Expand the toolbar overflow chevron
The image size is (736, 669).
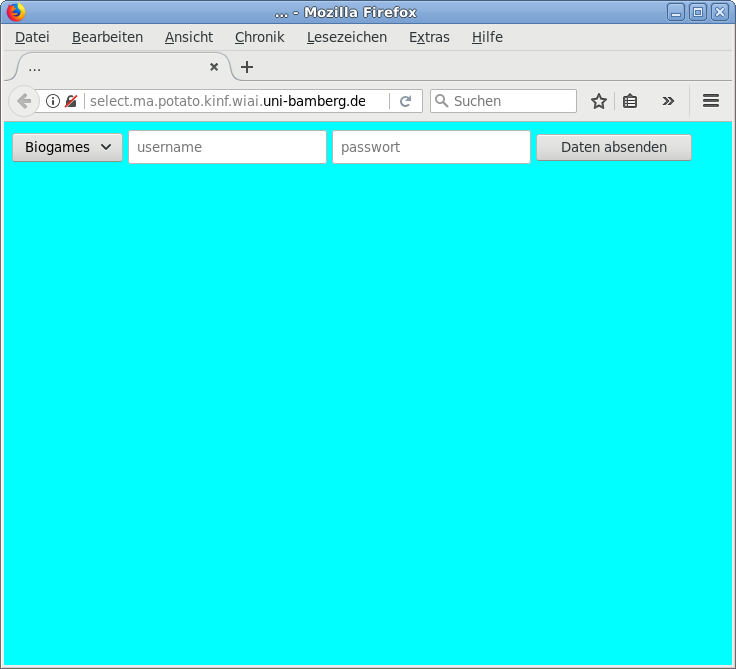pos(668,101)
